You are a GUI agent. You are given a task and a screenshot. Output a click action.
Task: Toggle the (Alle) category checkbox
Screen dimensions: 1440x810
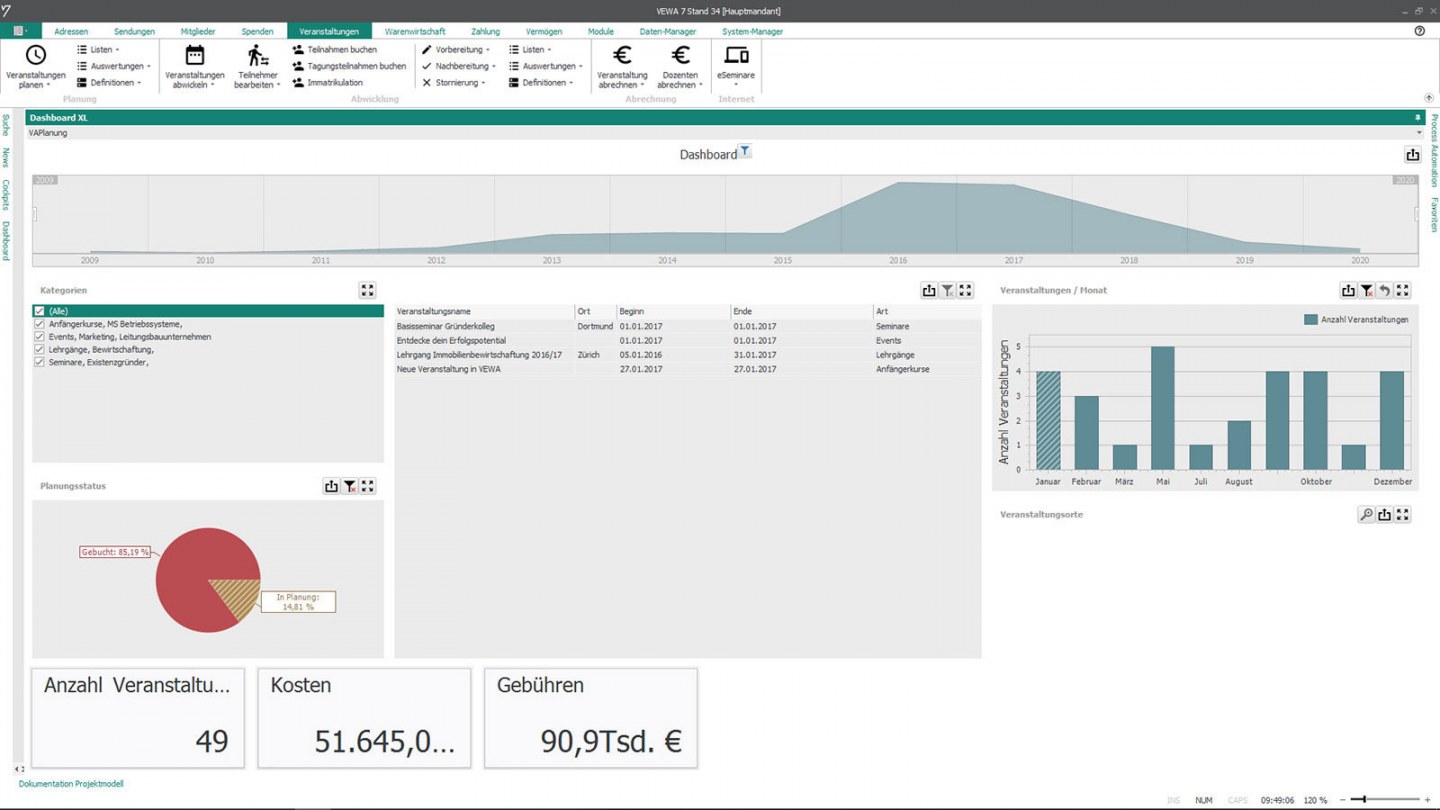tap(40, 311)
